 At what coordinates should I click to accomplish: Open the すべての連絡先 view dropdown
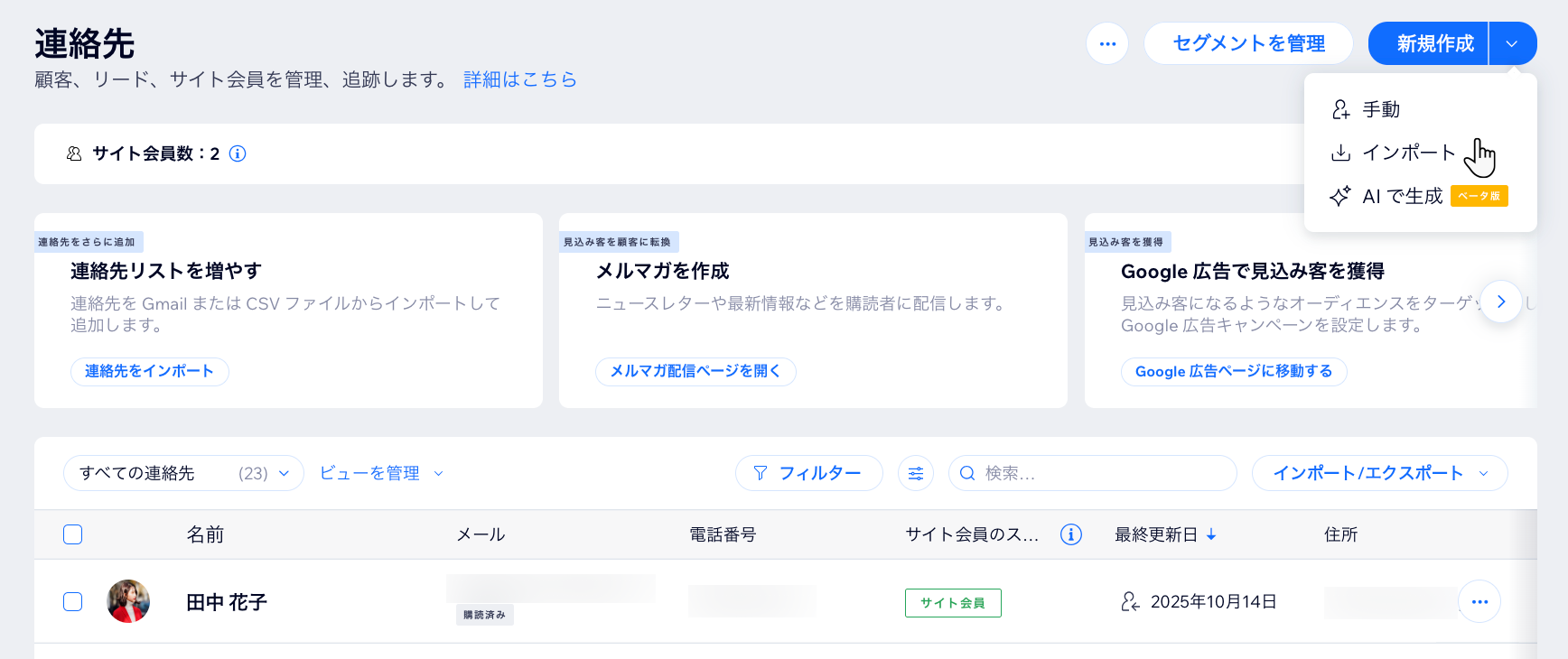click(183, 473)
